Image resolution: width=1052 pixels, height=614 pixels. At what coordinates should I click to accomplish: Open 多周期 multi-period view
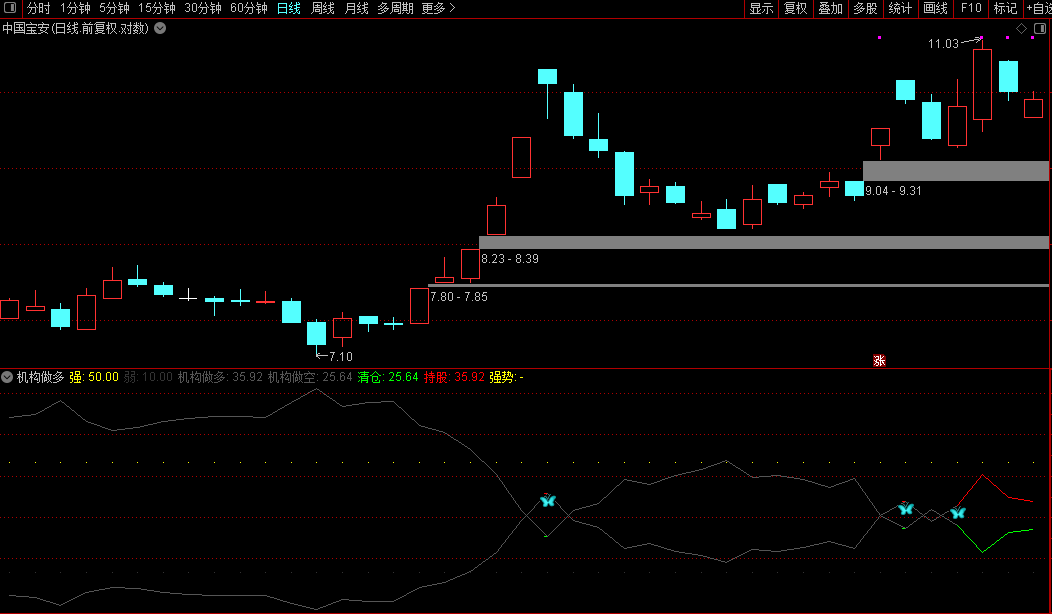tap(395, 8)
